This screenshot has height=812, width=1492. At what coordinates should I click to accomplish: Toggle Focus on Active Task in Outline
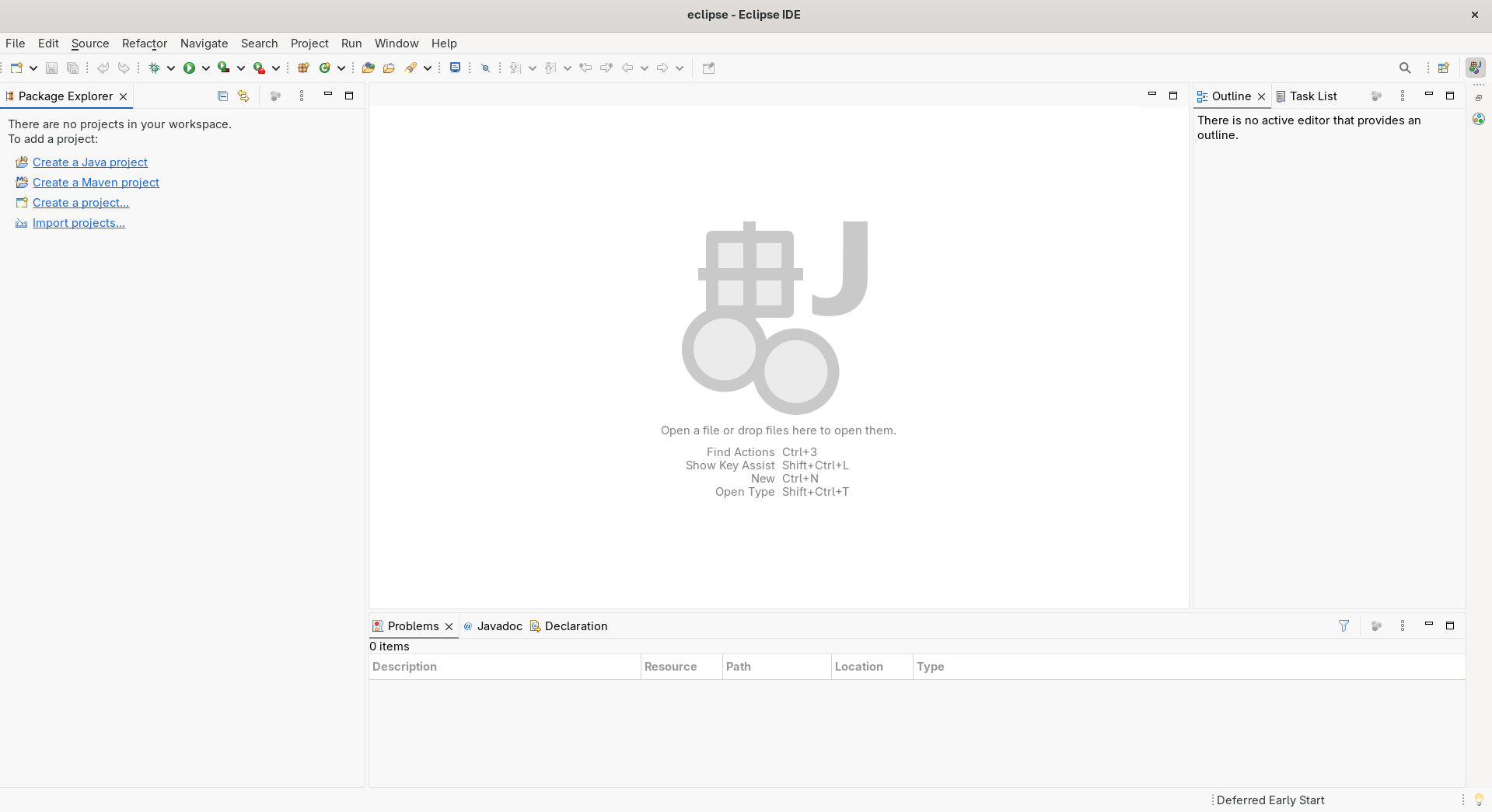[1376, 96]
